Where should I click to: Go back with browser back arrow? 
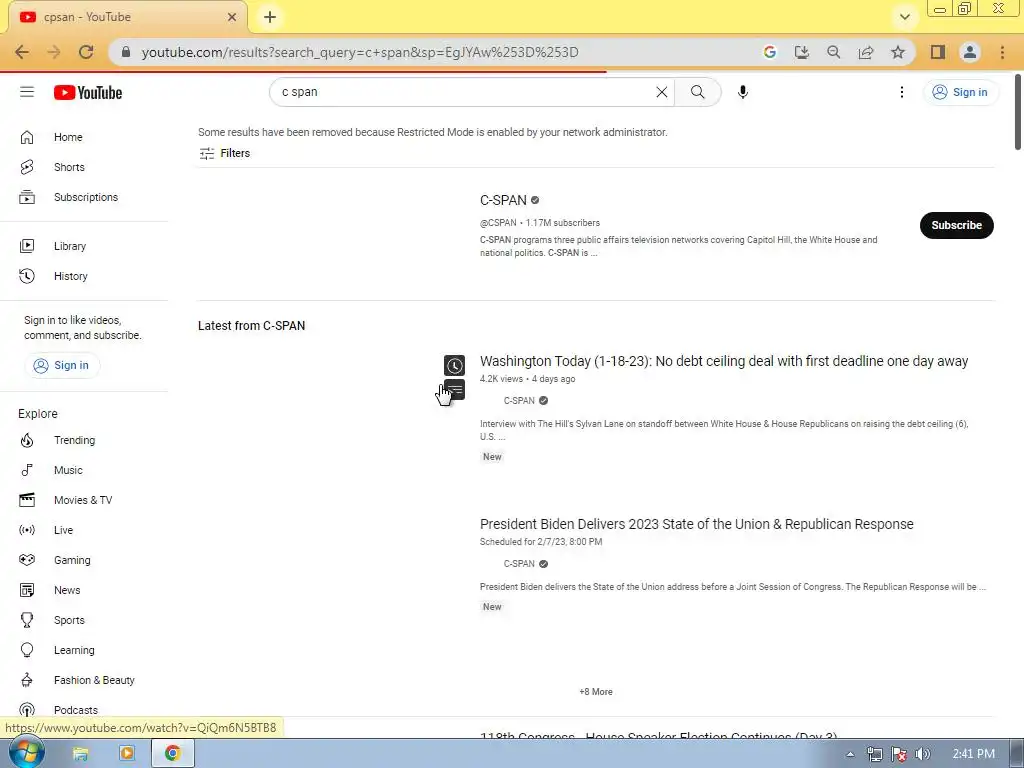coord(22,52)
